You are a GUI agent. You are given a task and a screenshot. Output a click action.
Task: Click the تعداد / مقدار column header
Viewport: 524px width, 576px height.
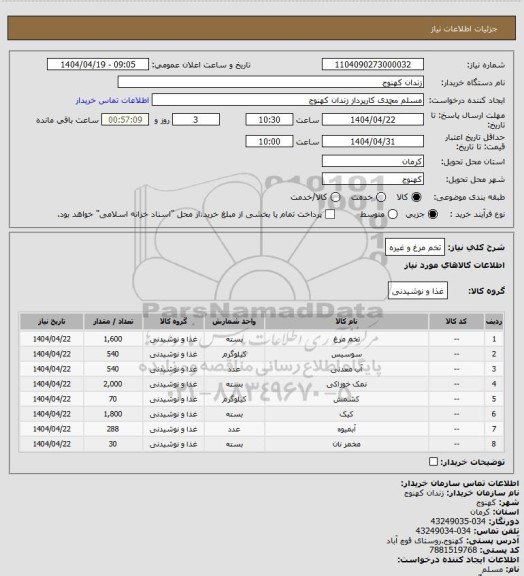tap(113, 321)
